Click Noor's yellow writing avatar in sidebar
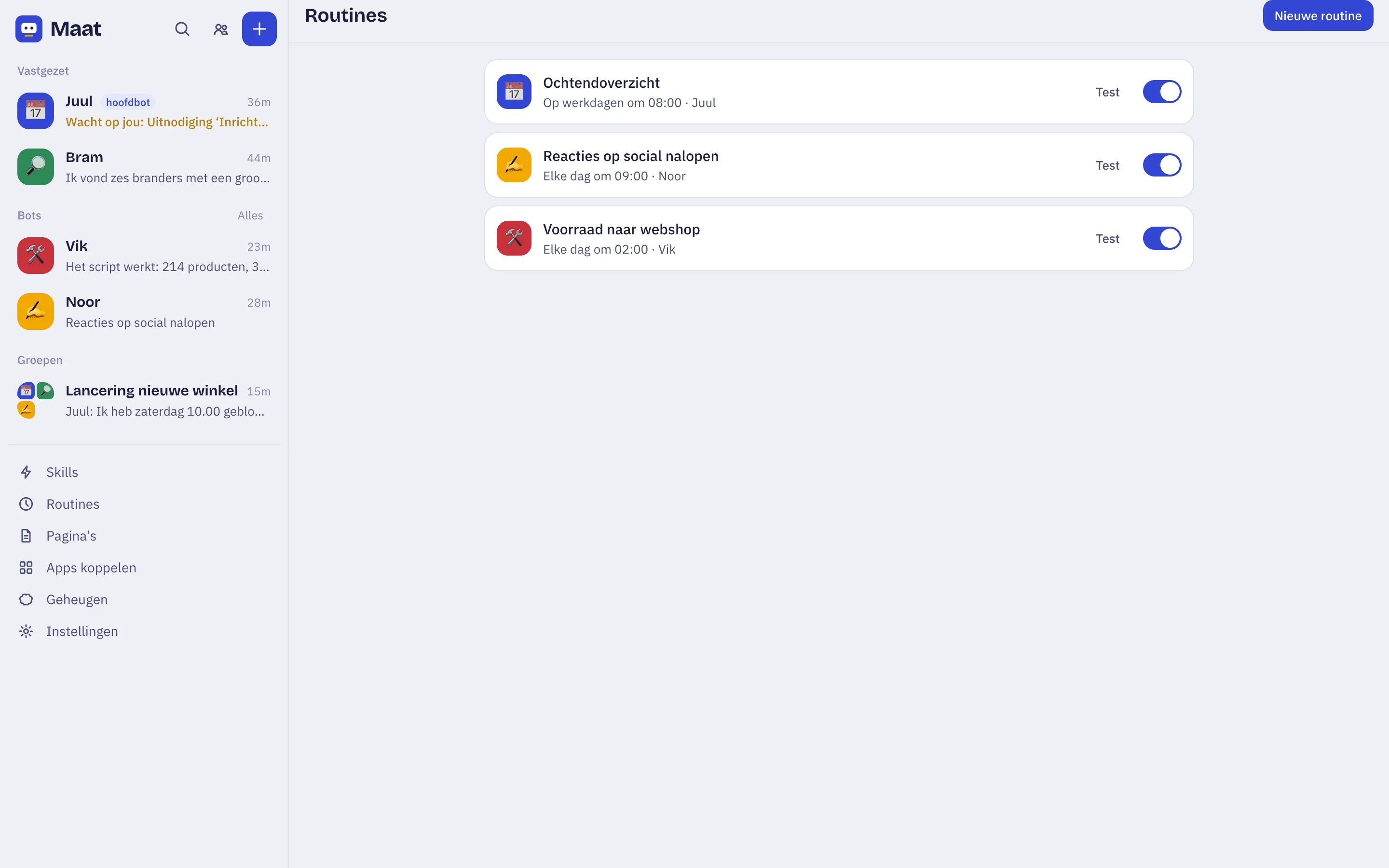 click(36, 312)
